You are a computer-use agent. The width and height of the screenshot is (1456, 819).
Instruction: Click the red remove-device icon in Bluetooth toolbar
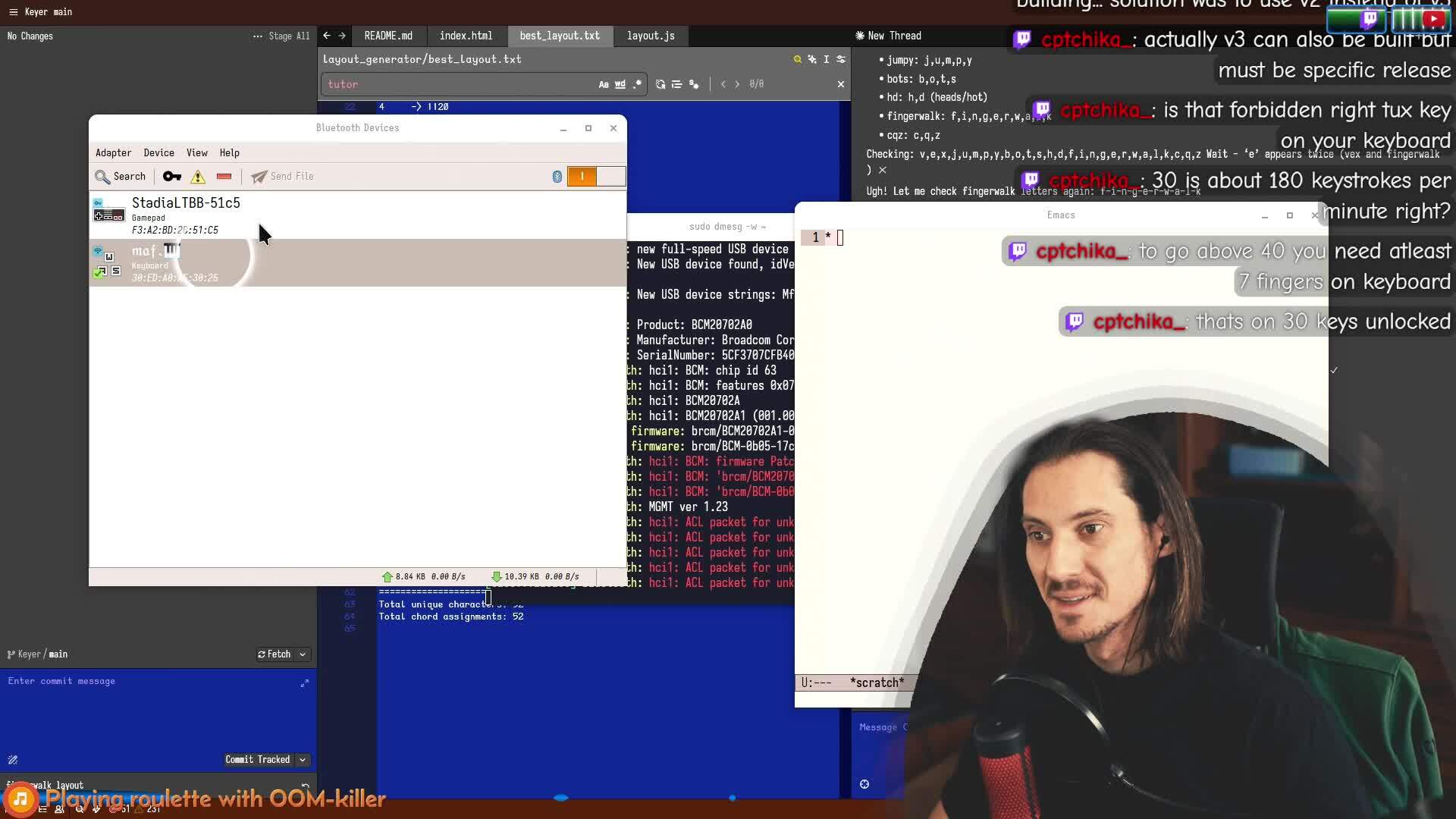pos(224,177)
